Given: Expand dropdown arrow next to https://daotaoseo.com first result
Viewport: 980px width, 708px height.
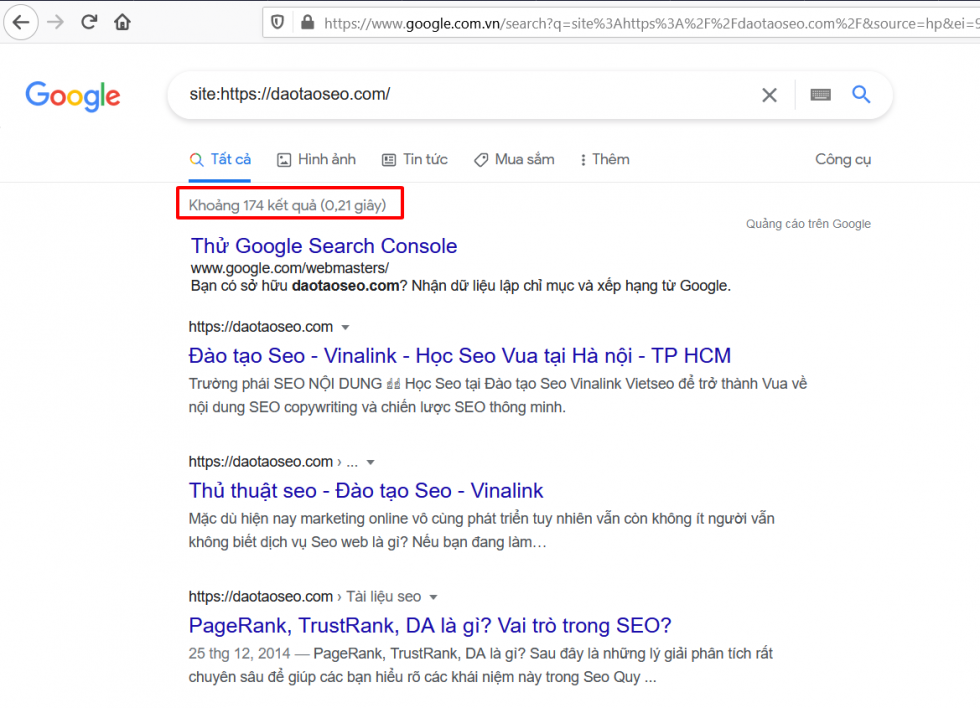Looking at the screenshot, I should pos(345,327).
